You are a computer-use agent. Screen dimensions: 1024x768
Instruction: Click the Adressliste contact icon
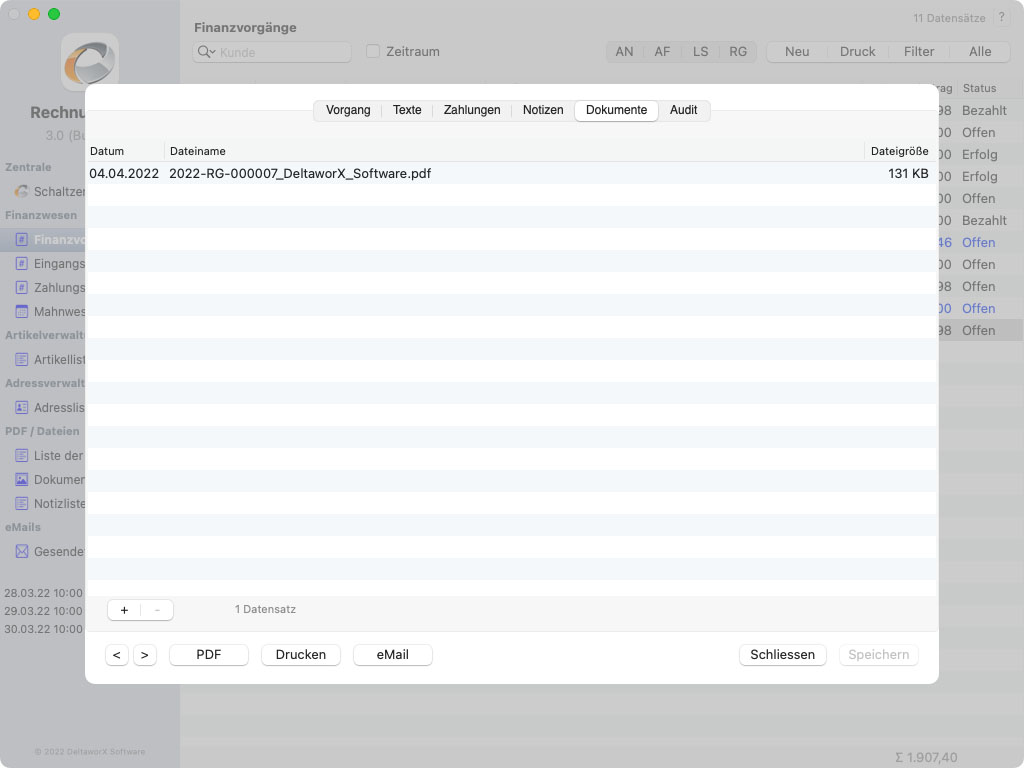pyautogui.click(x=22, y=408)
